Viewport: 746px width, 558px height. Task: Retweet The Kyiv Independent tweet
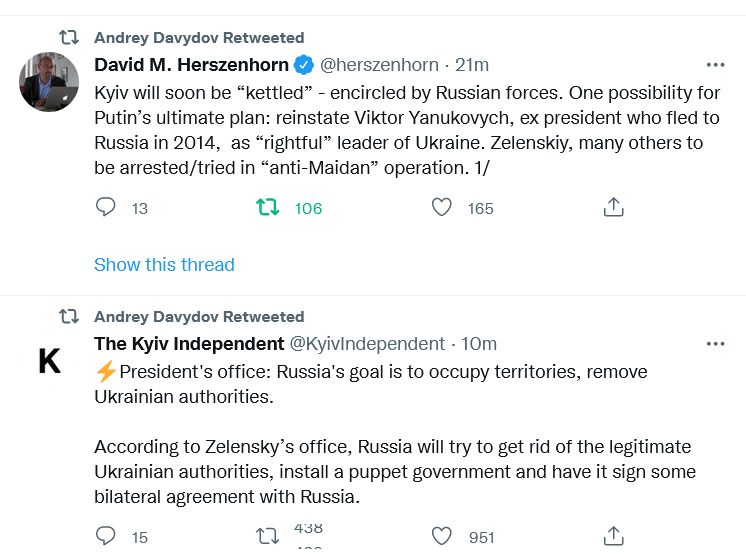268,536
